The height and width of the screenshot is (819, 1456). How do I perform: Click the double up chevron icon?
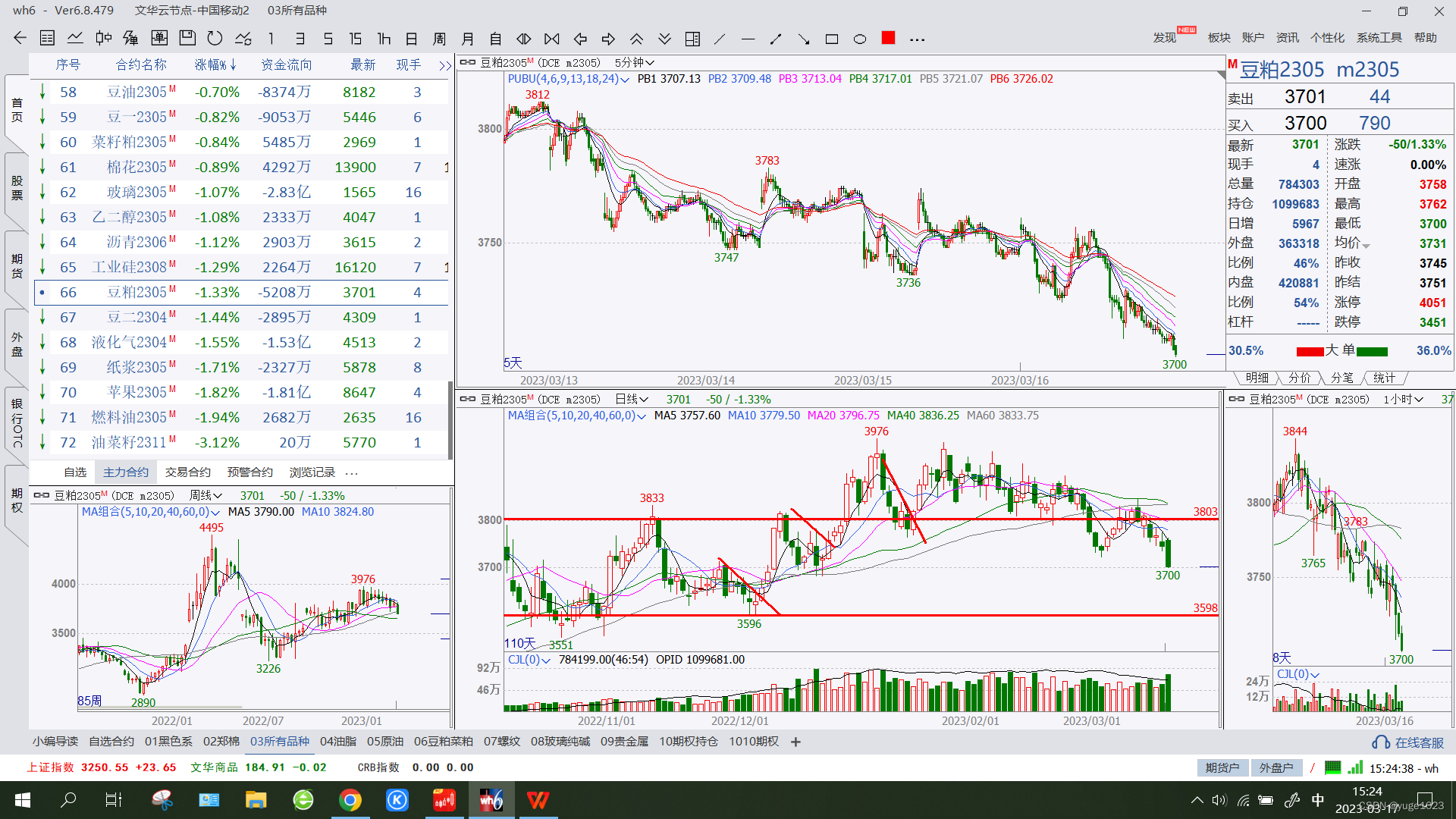636,38
